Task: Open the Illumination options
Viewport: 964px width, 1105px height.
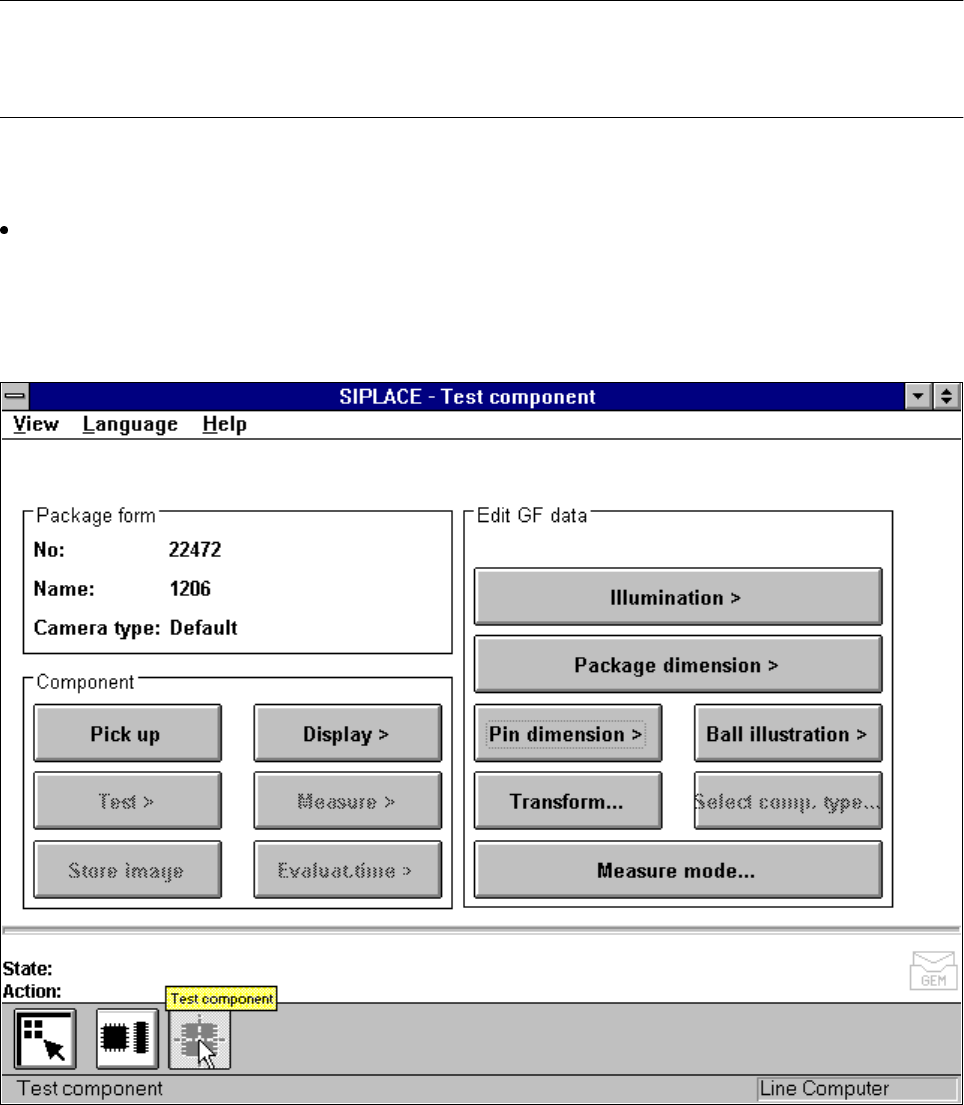Action: pyautogui.click(x=678, y=597)
